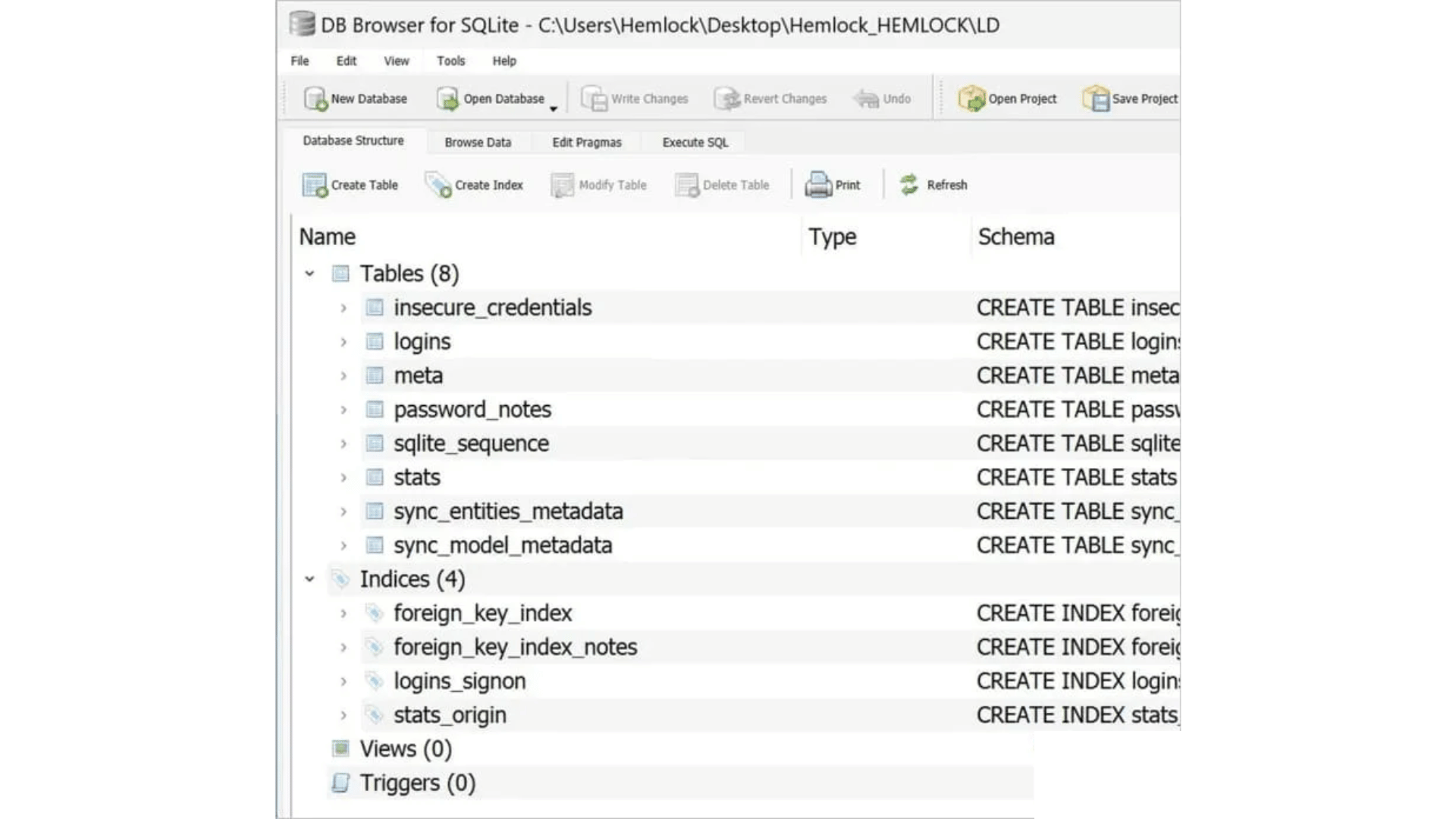Screen dimensions: 1456x819
Task: Expand the sync_model_metadata table row
Action: click(344, 546)
